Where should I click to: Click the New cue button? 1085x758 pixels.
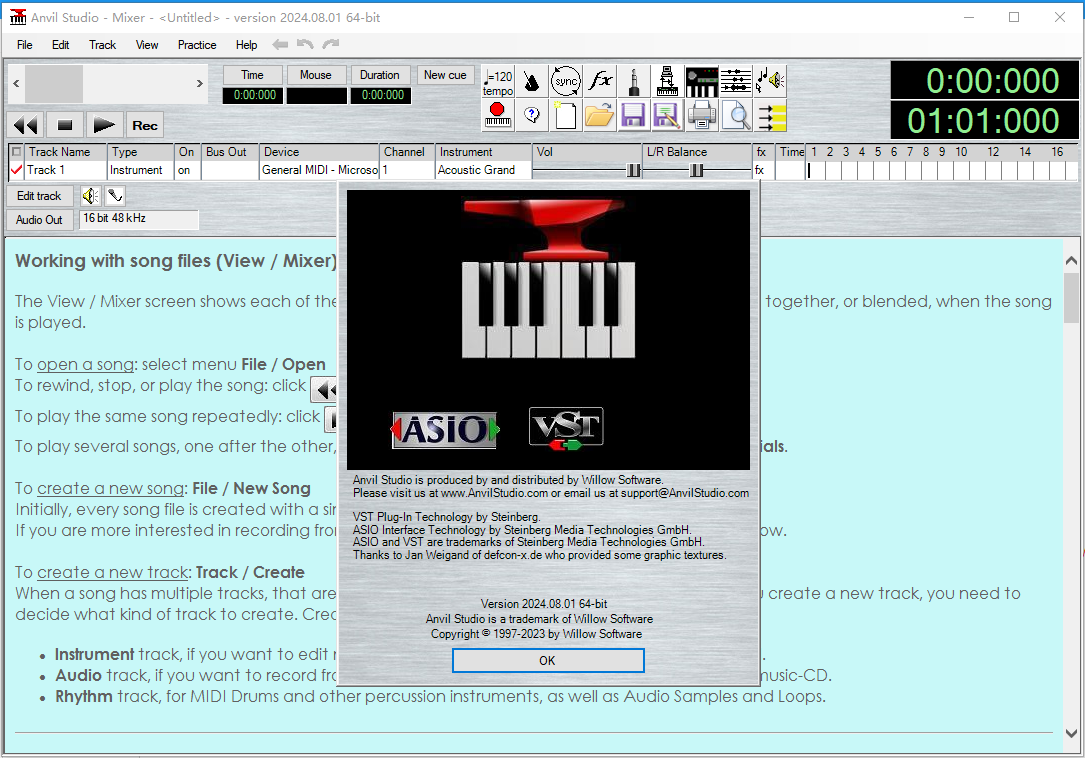tap(445, 75)
